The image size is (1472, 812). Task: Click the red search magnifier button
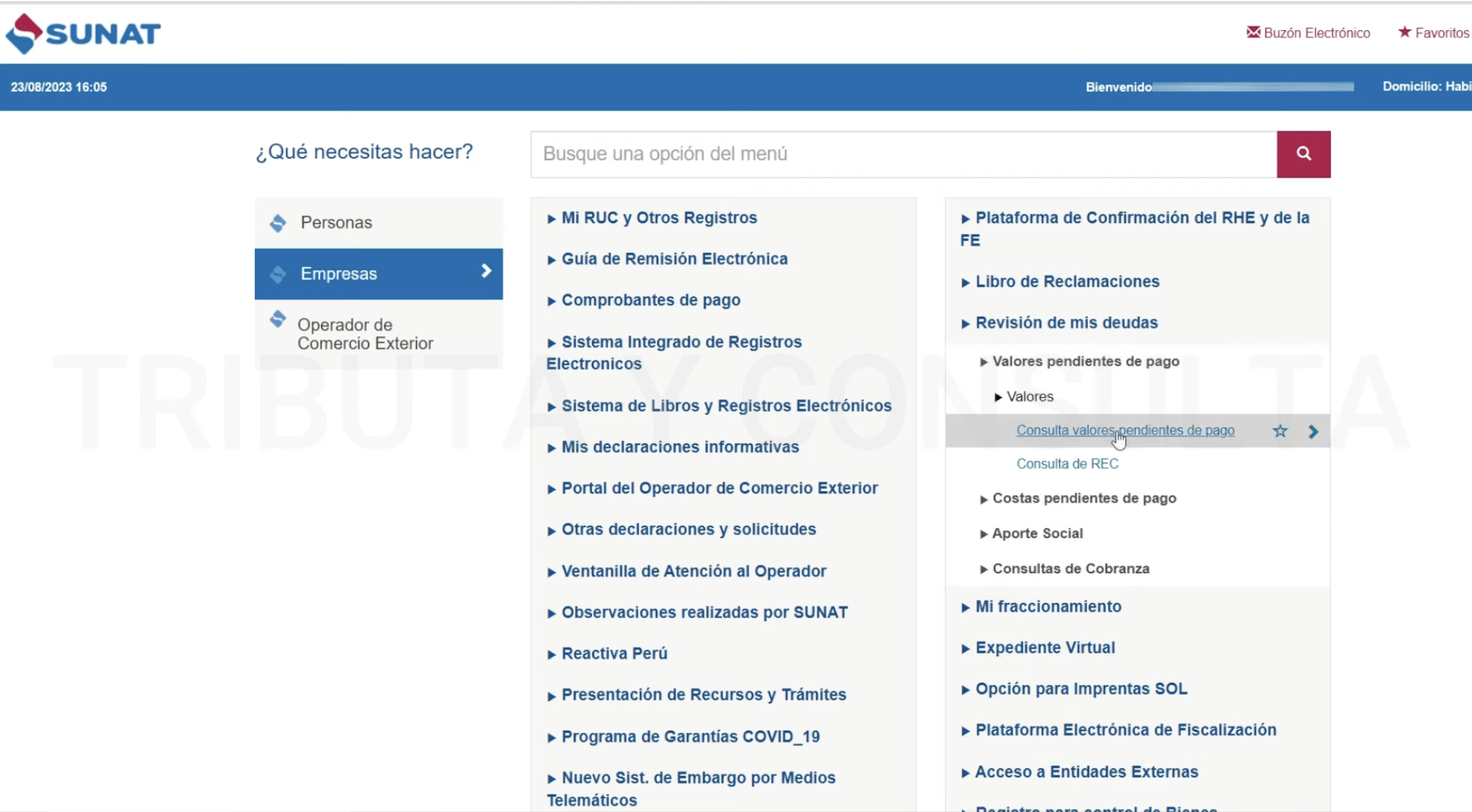pos(1303,153)
